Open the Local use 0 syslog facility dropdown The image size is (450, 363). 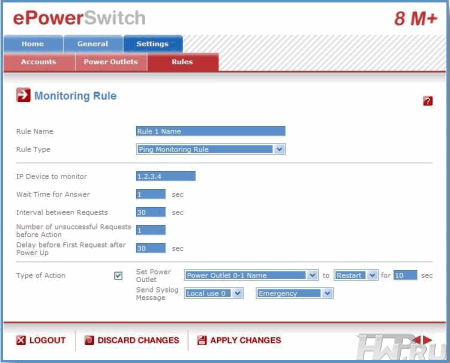pyautogui.click(x=214, y=293)
